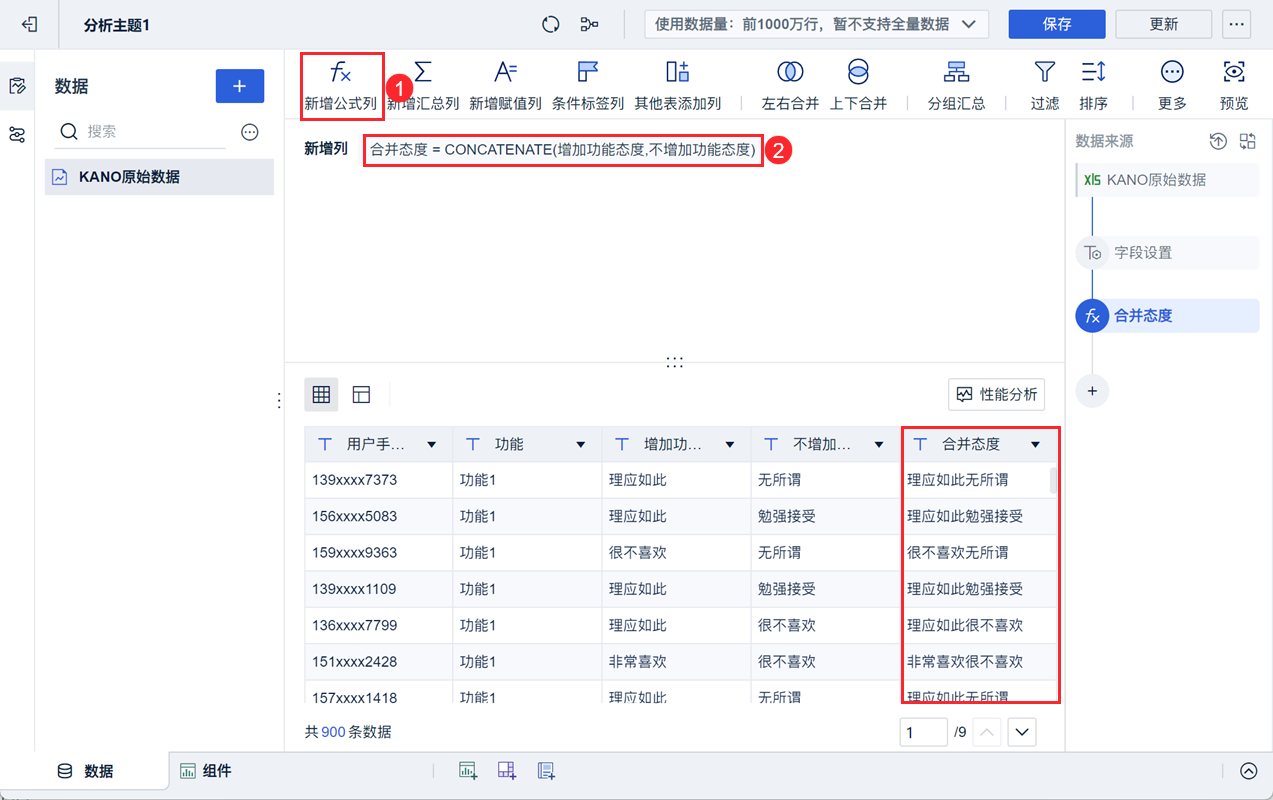Select the 新增公式列 tool
Viewport: 1273px width, 800px height.
[x=341, y=85]
